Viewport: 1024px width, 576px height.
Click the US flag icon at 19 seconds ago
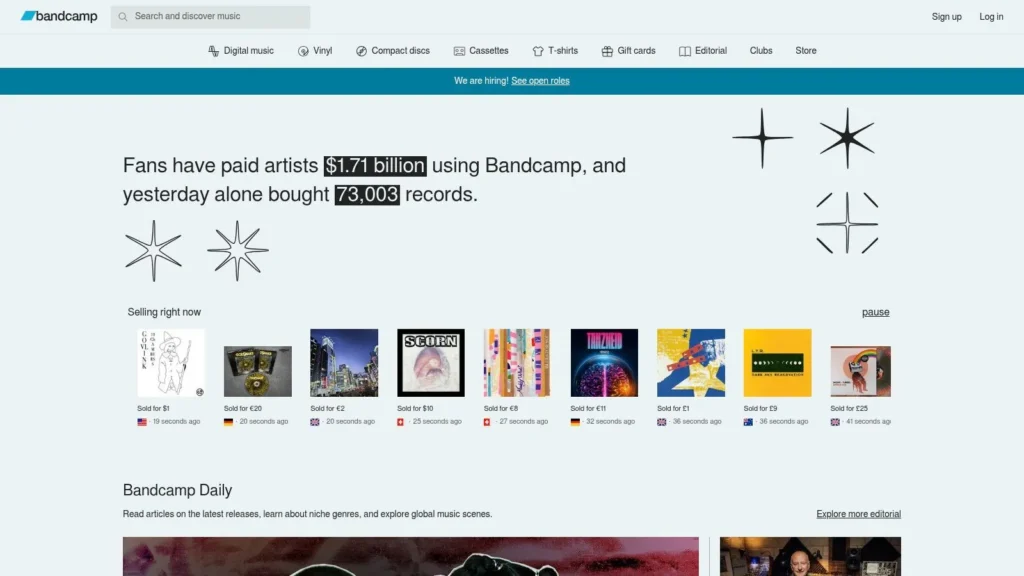pyautogui.click(x=142, y=422)
